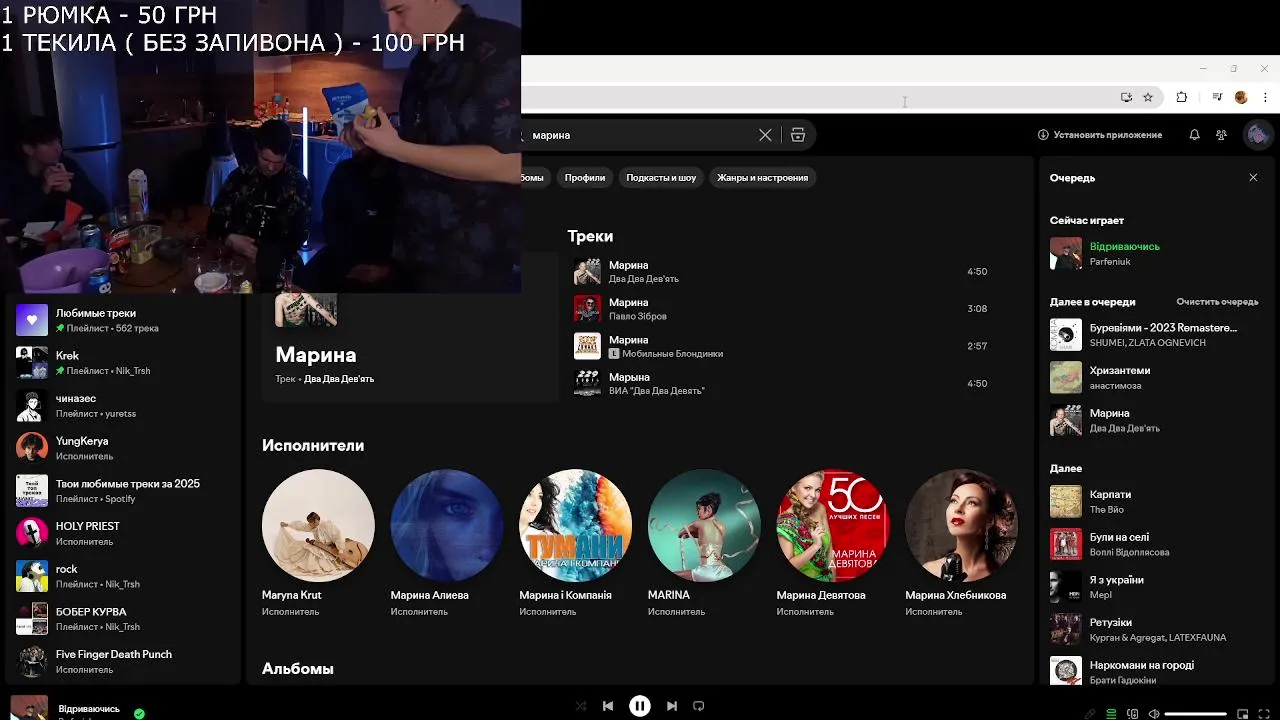Screen dimensions: 1280x720
Task: Open the notifications bell
Action: click(x=1194, y=135)
